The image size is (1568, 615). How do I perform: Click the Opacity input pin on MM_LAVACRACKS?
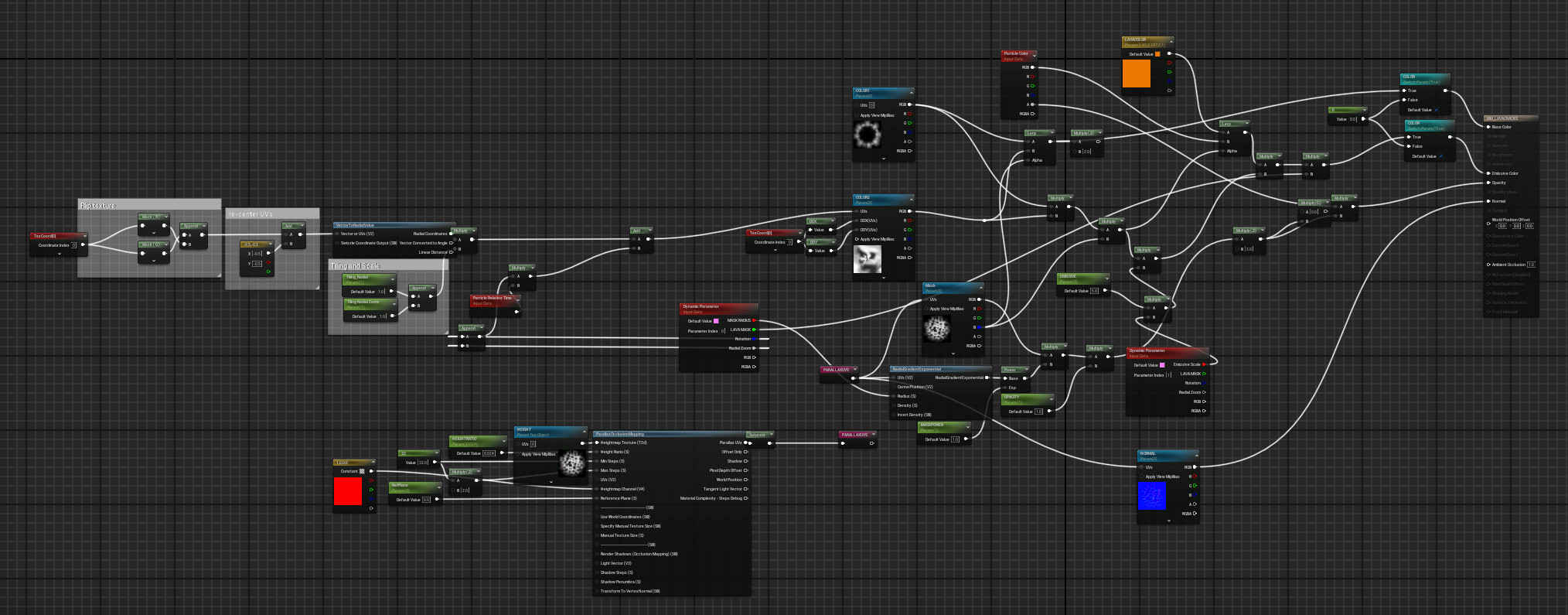click(x=1488, y=183)
